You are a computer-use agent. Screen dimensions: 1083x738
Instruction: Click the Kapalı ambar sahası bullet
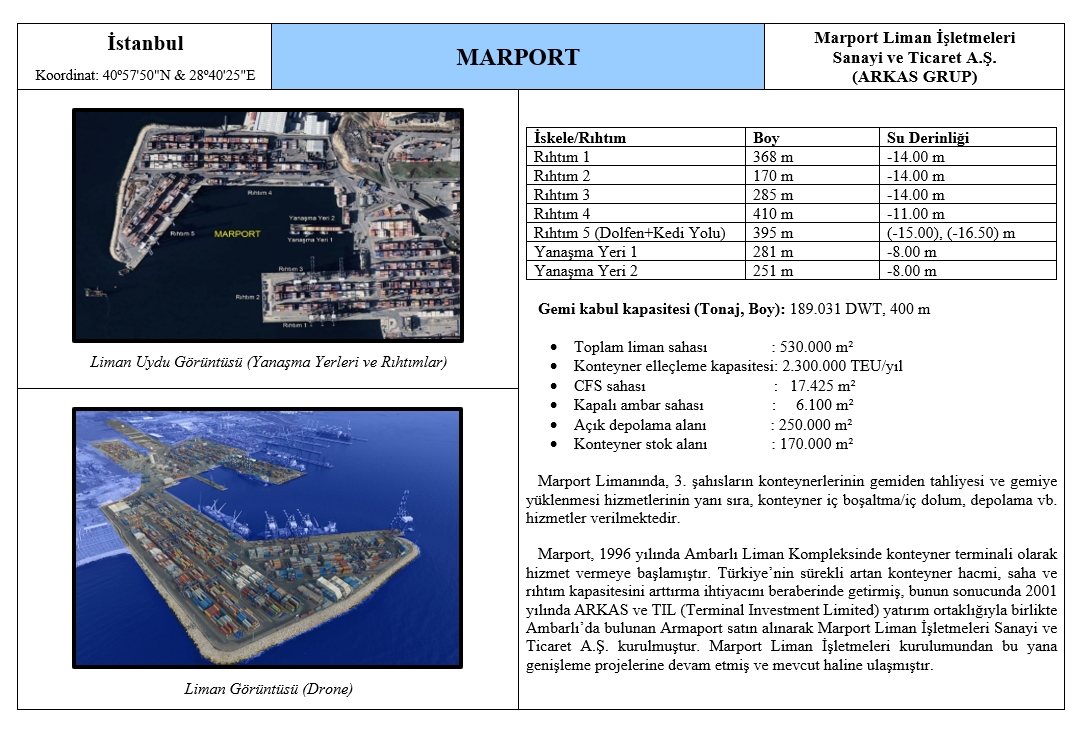(x=638, y=405)
